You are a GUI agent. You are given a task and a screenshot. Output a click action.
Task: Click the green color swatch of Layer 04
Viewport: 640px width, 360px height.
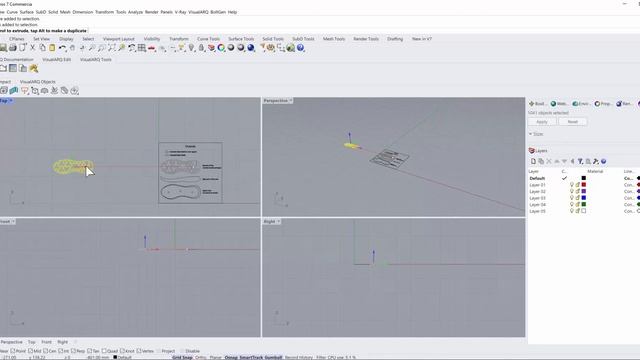pos(584,204)
